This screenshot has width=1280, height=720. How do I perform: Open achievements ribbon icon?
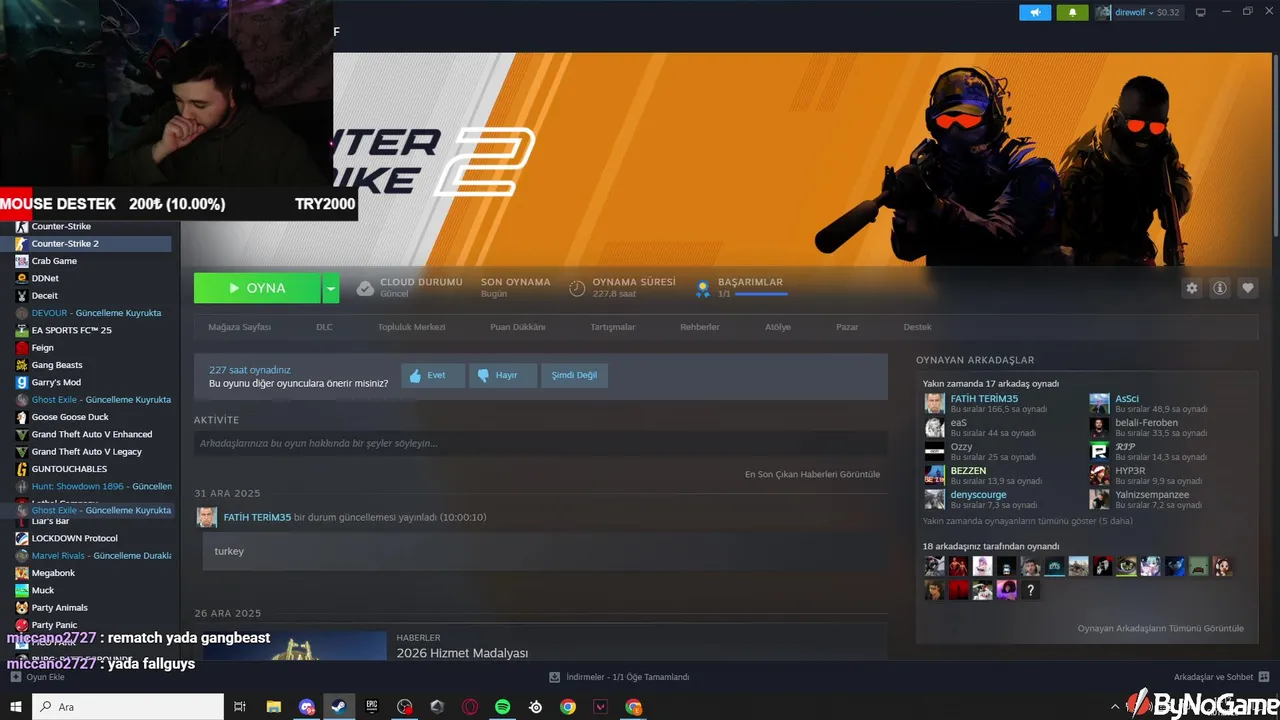tap(703, 288)
